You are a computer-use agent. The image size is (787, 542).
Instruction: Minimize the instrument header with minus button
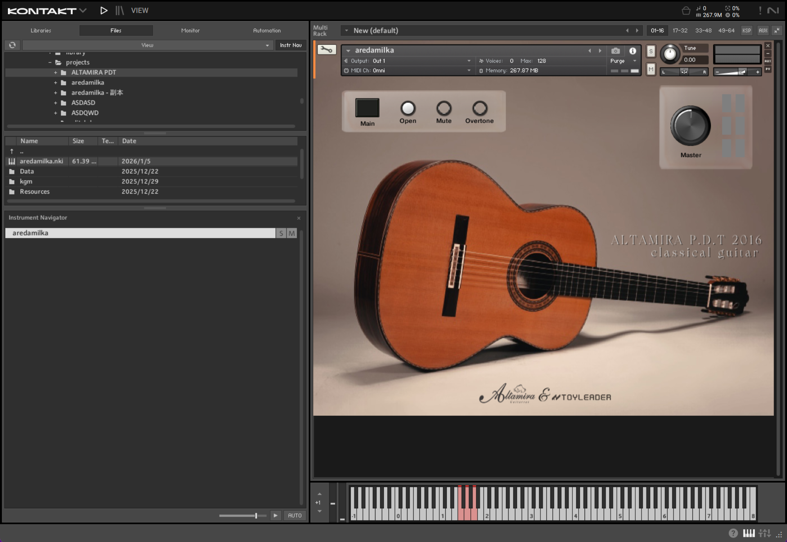[x=767, y=53]
